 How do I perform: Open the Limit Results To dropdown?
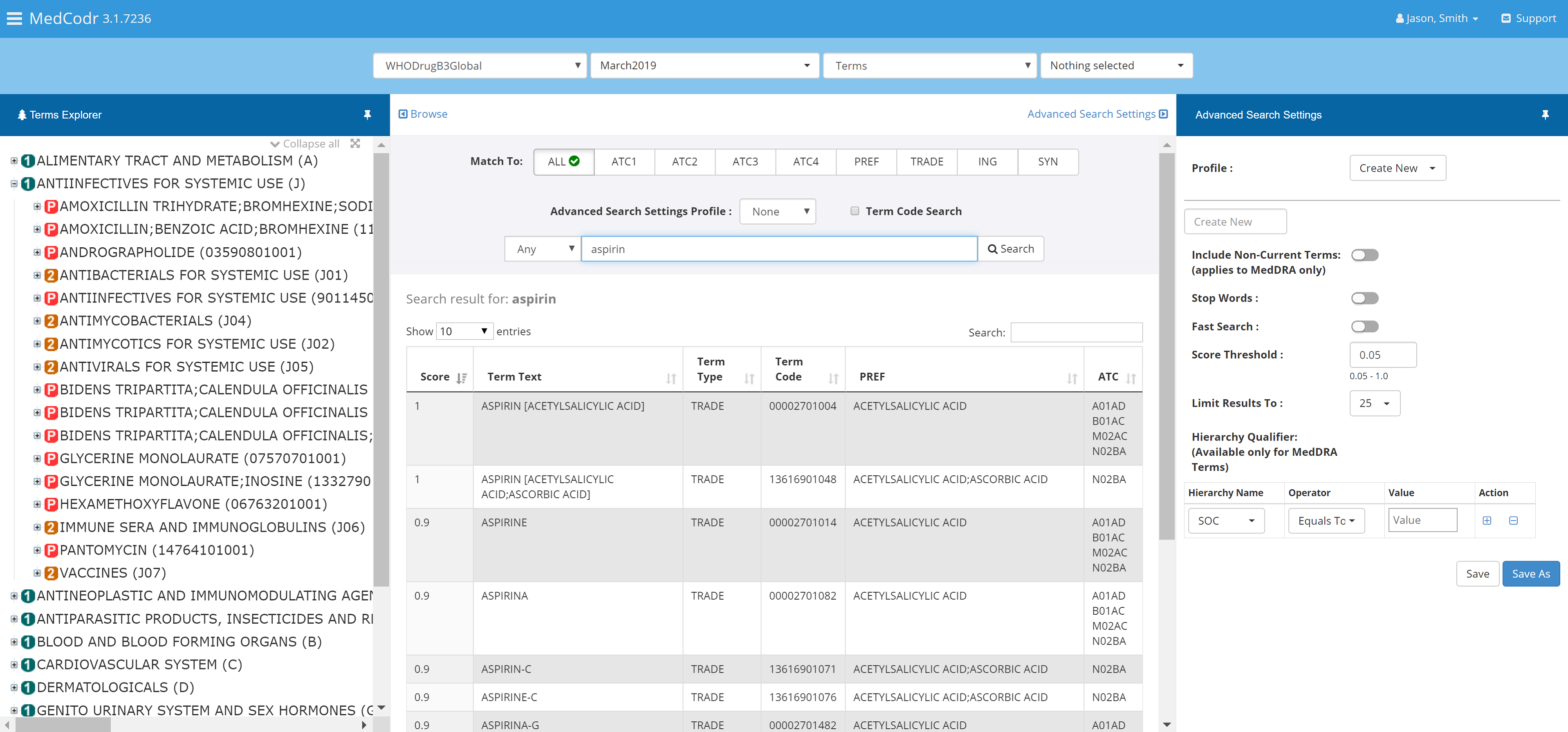tap(1375, 403)
